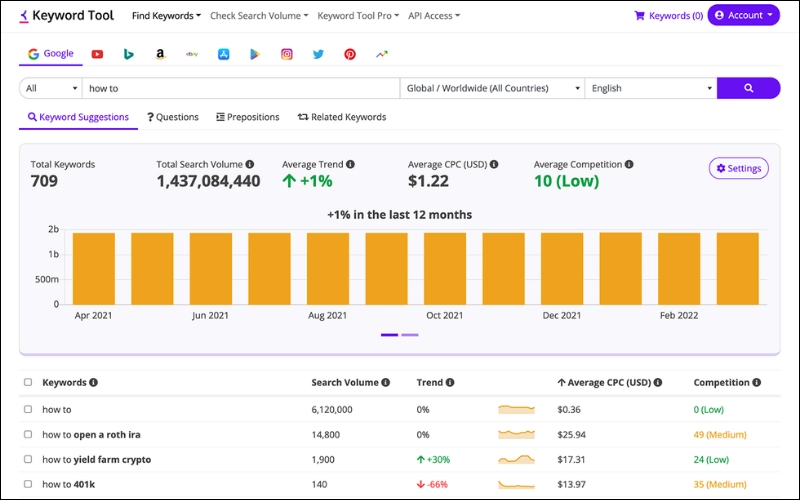Expand the Keyword Tool Pro menu

[x=358, y=16]
